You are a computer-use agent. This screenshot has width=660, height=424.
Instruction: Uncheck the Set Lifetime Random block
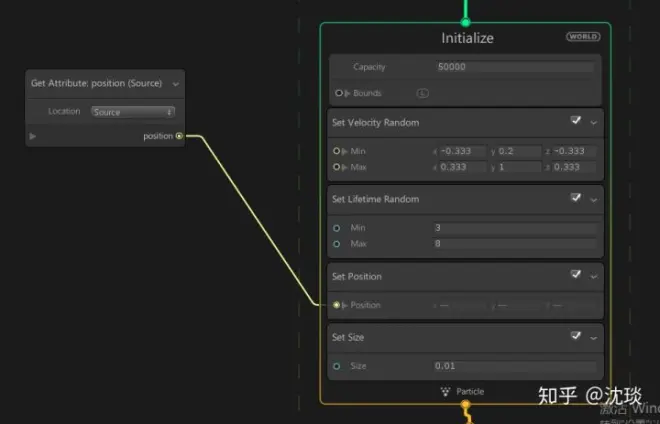click(x=576, y=197)
